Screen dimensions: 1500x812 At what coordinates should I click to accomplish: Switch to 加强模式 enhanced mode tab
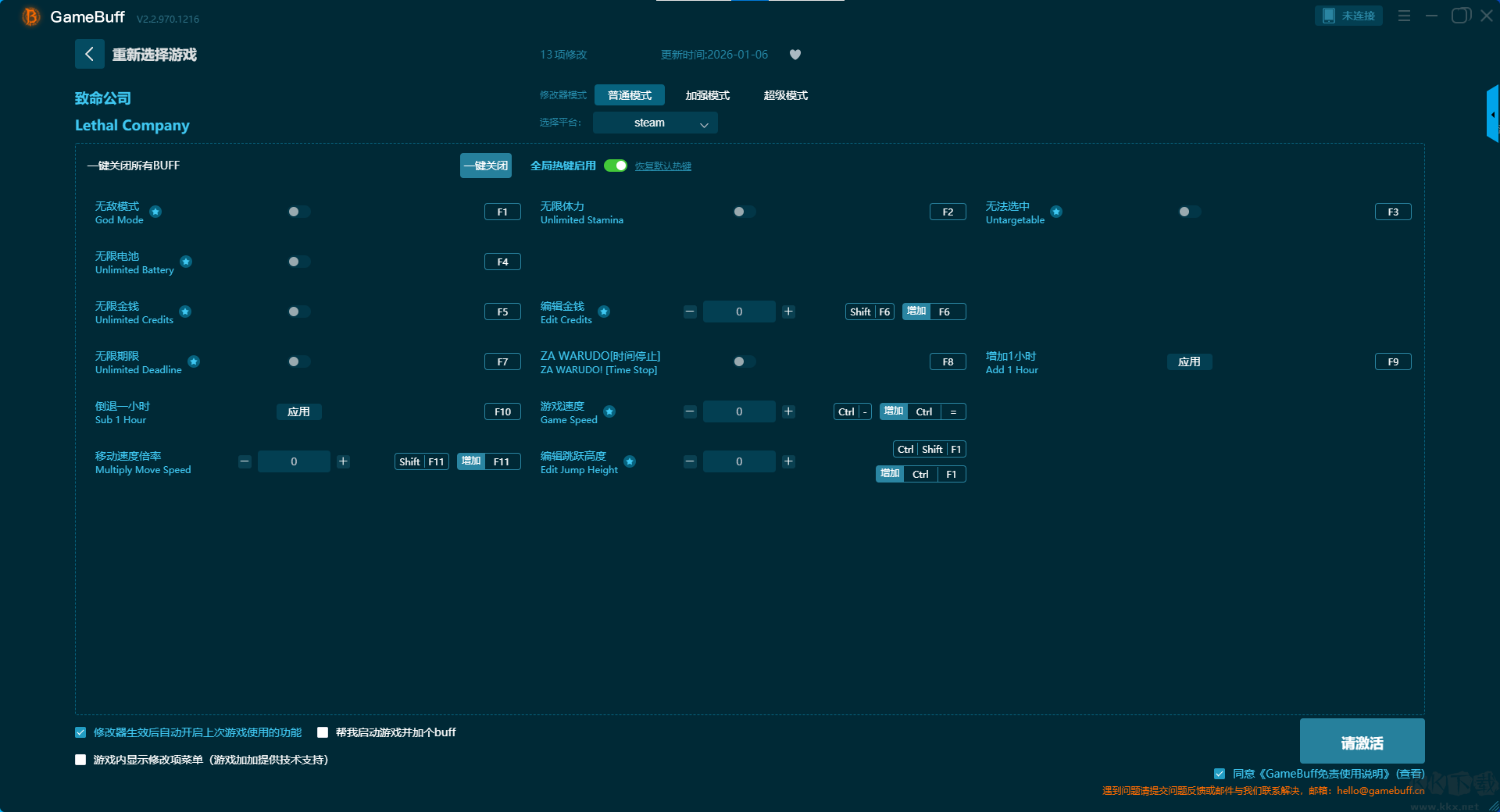[x=707, y=95]
